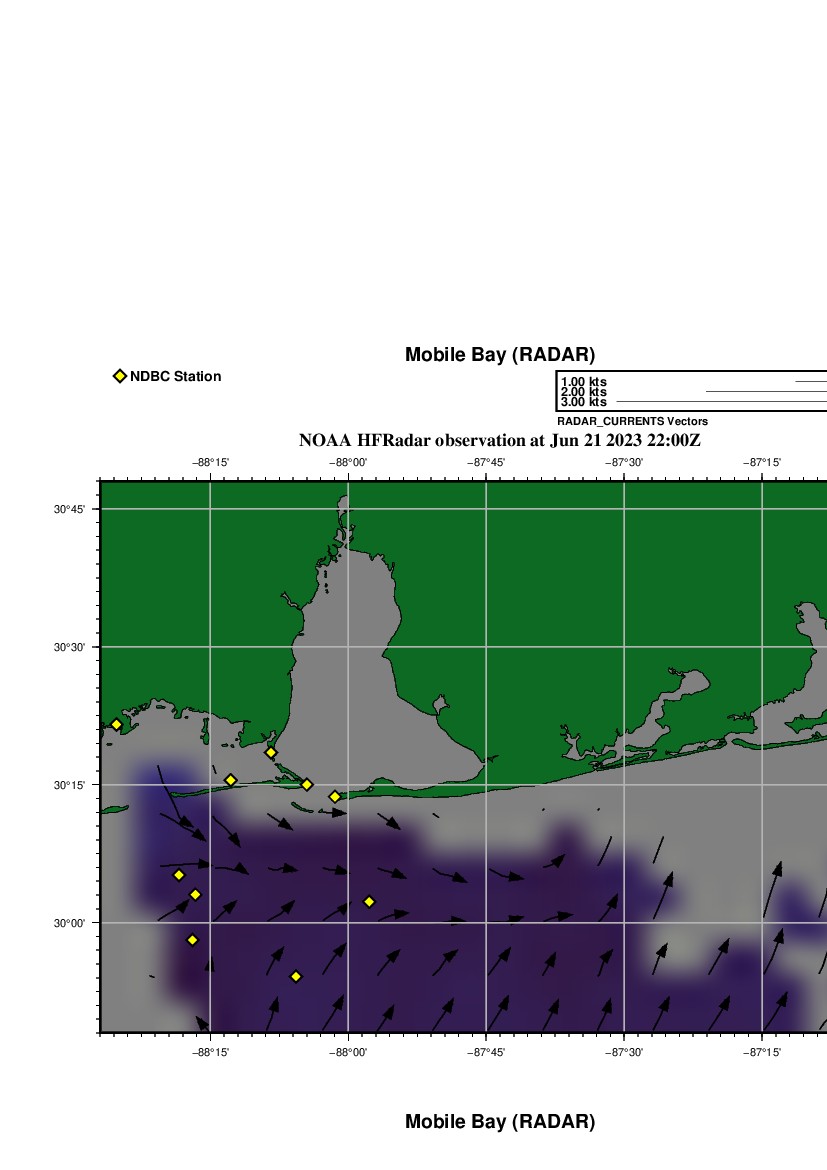The height and width of the screenshot is (1170, 827).
Task: Click the "NDBC Station" legend label
Action: [175, 377]
